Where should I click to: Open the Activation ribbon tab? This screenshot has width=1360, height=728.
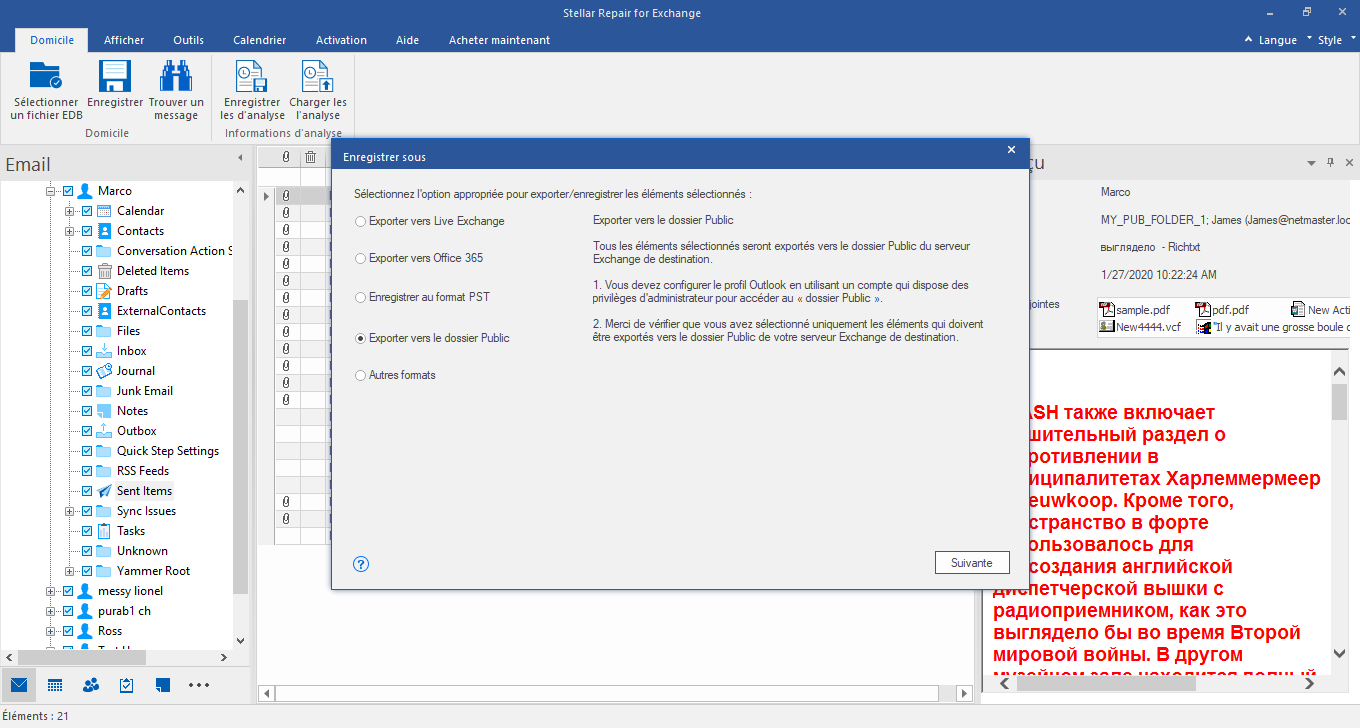[x=341, y=40]
